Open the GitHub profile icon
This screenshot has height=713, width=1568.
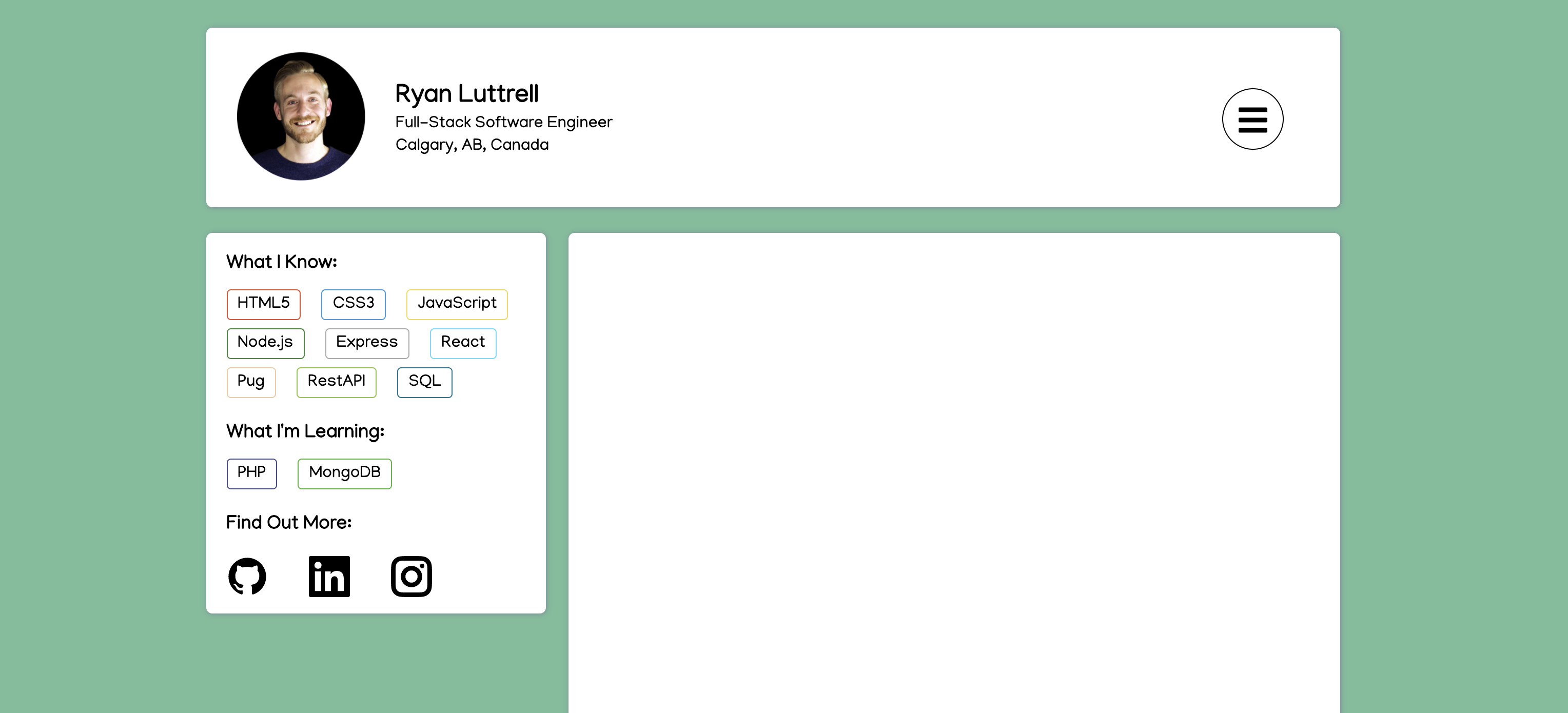(247, 576)
